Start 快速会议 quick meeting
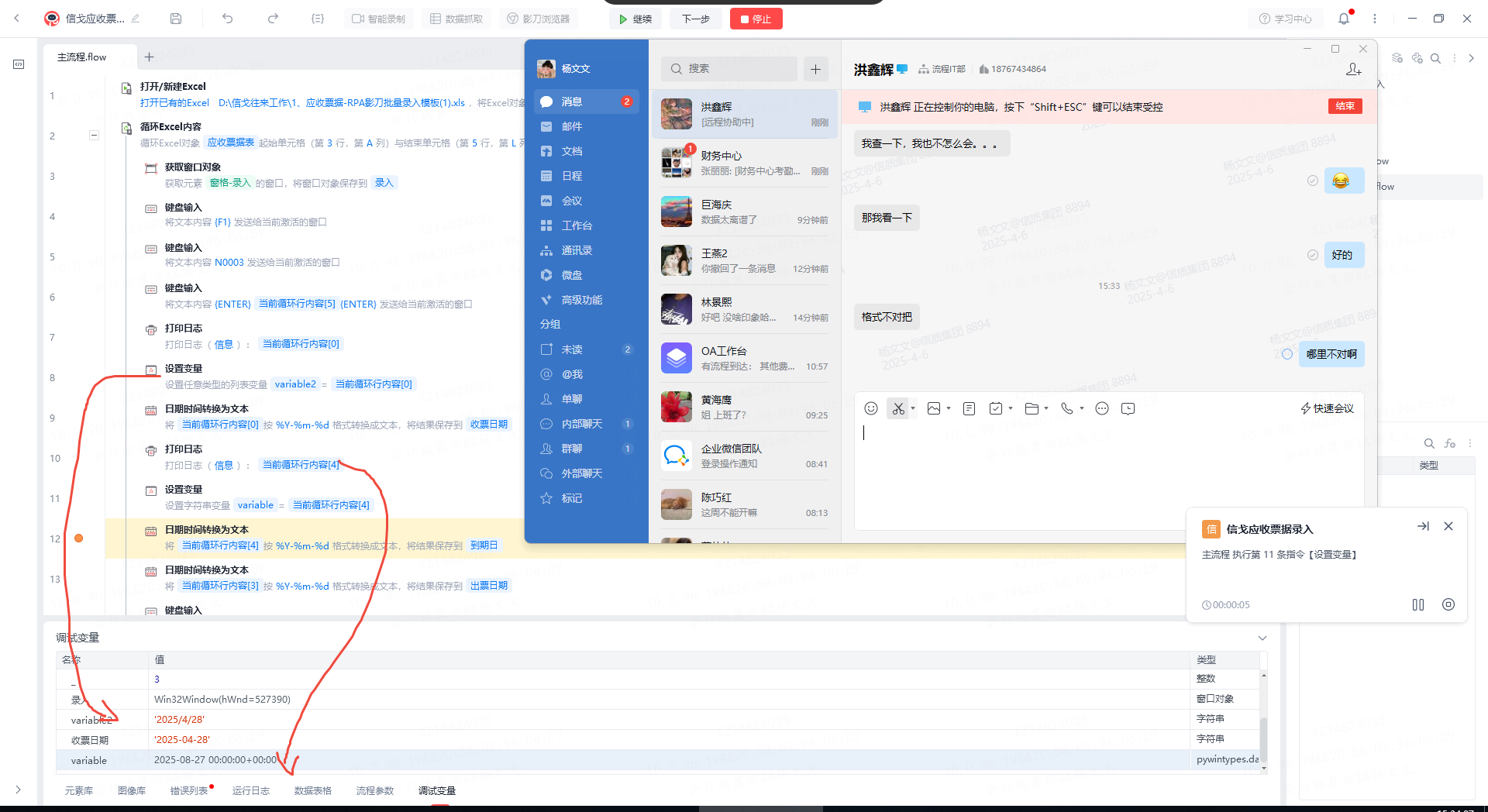This screenshot has height=812, width=1488. click(1327, 408)
